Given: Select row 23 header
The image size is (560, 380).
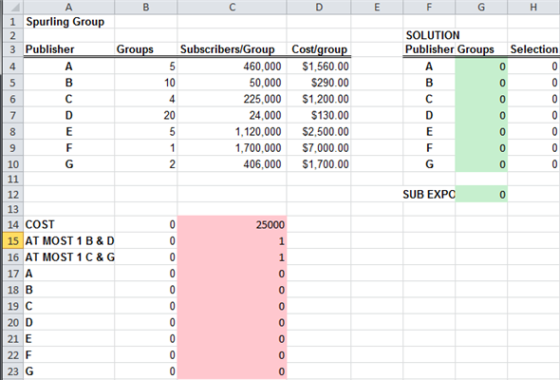Looking at the screenshot, I should 13,371.
